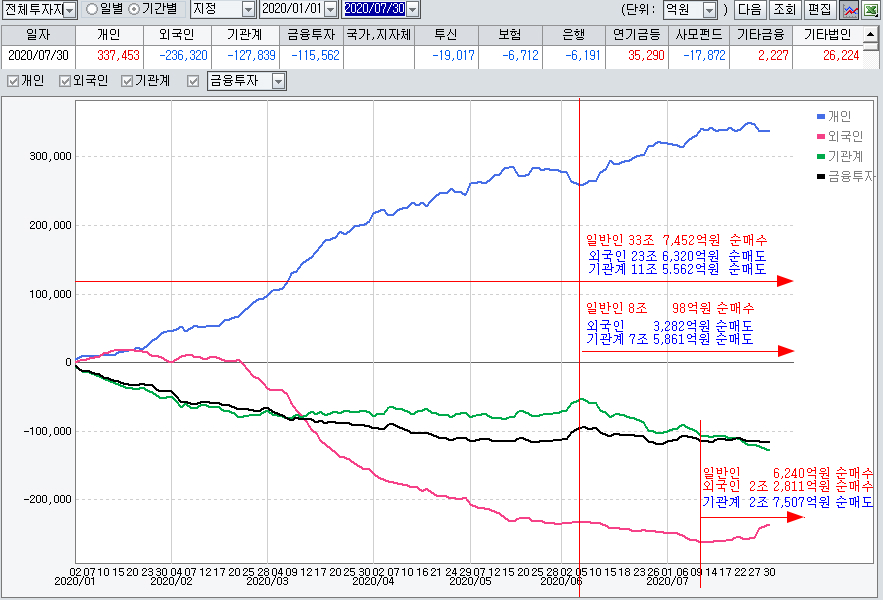
Task: Open end date 2020/07/30 calendar dropdown
Action: pos(412,10)
